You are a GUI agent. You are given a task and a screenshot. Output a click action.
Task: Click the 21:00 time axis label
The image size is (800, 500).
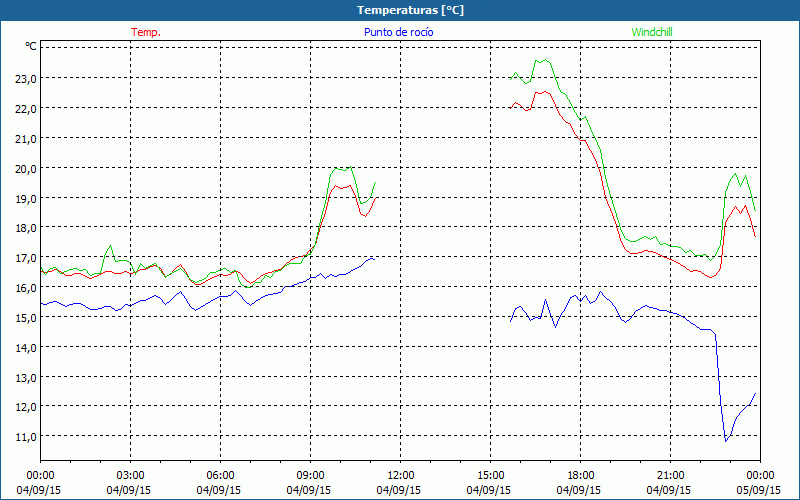point(670,475)
